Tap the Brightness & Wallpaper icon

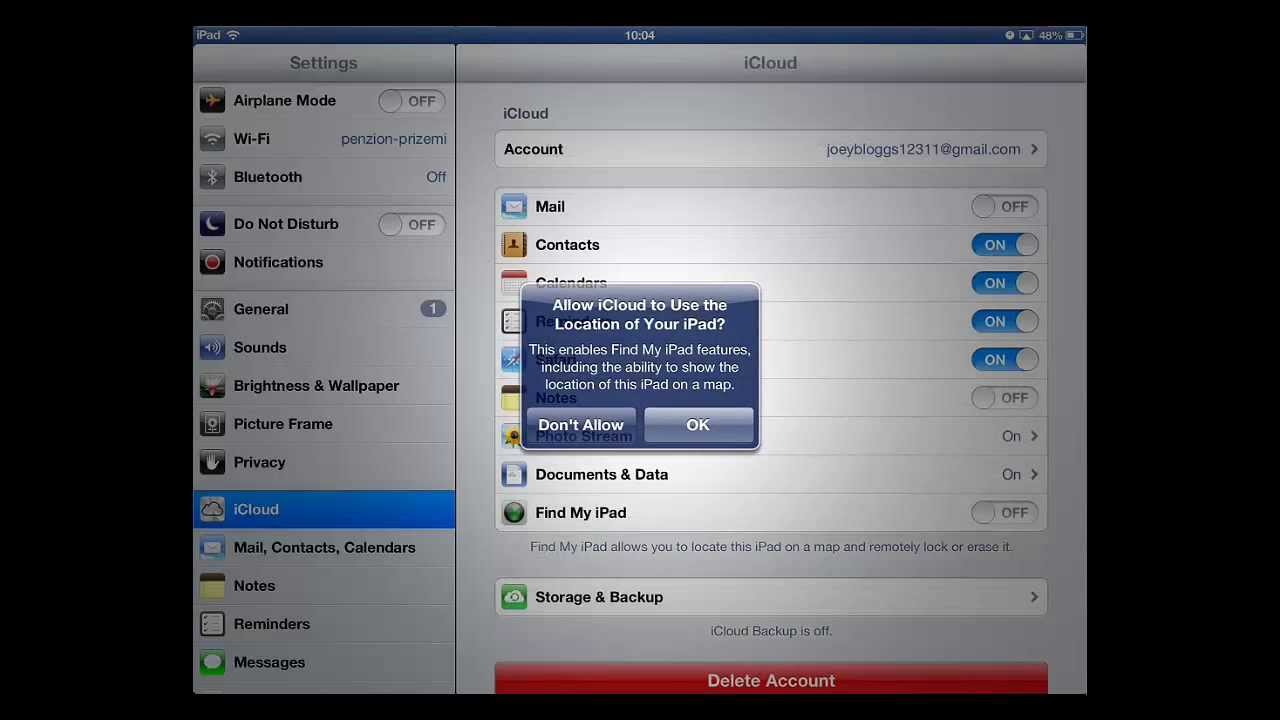click(212, 386)
